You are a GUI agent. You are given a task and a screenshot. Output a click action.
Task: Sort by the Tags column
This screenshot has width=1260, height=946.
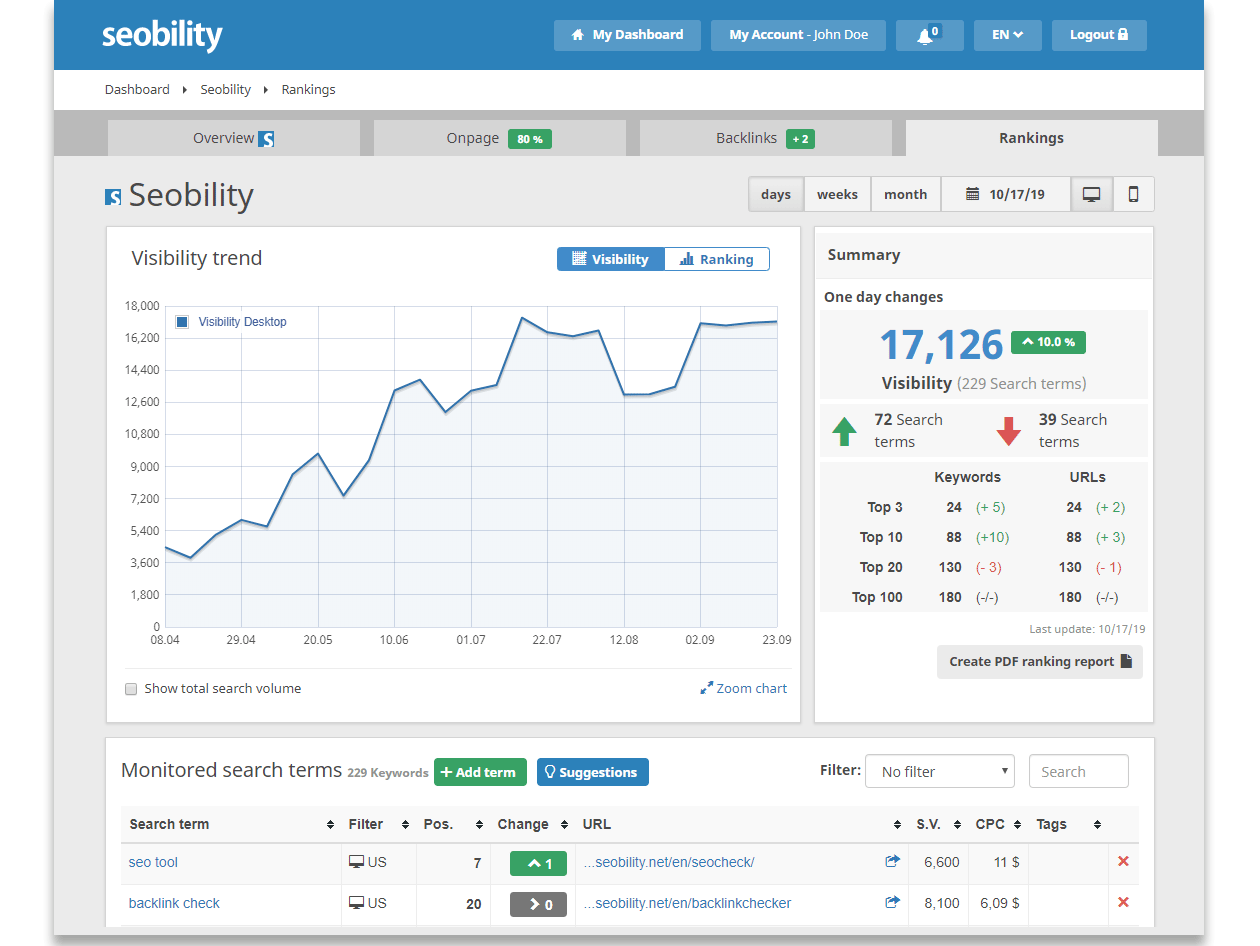coord(1068,824)
